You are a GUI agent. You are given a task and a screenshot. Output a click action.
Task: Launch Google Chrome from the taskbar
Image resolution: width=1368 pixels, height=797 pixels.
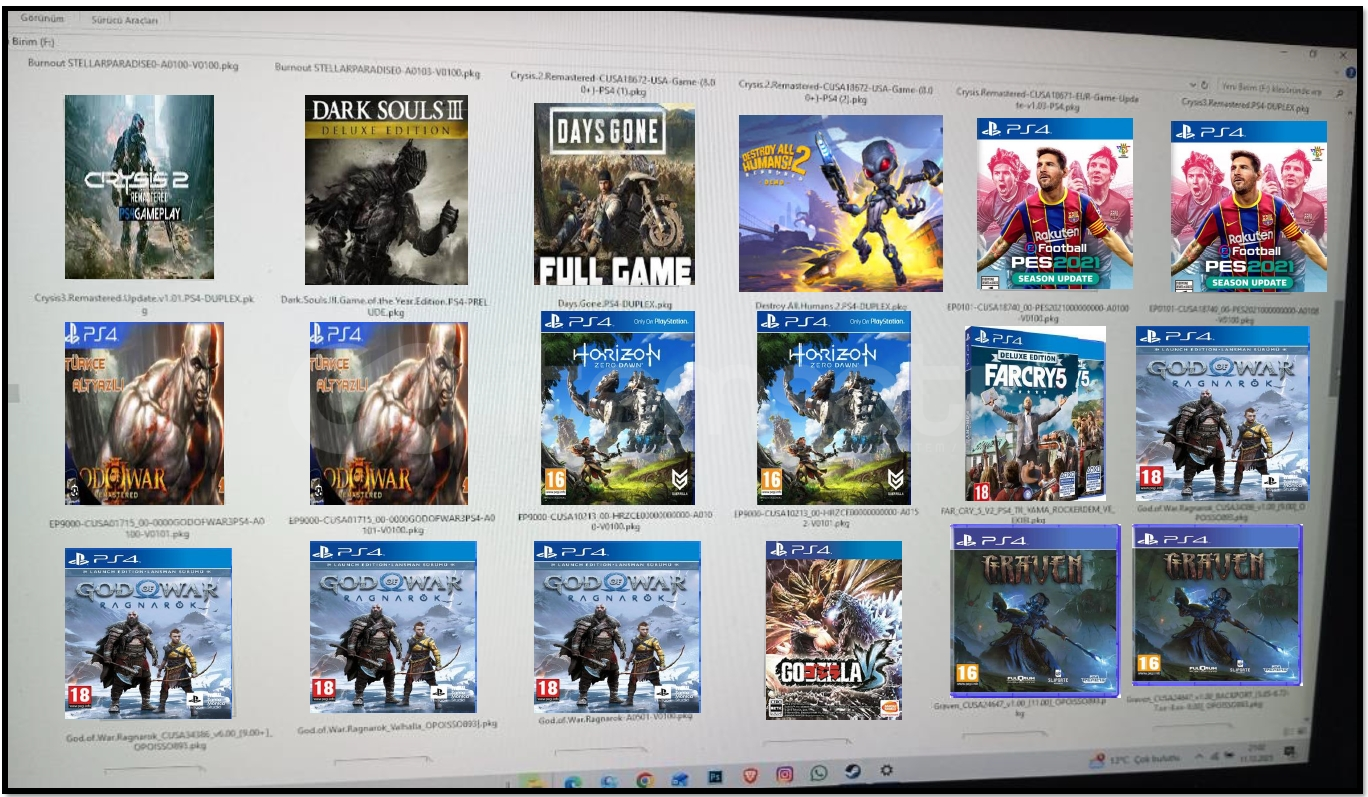coord(645,778)
